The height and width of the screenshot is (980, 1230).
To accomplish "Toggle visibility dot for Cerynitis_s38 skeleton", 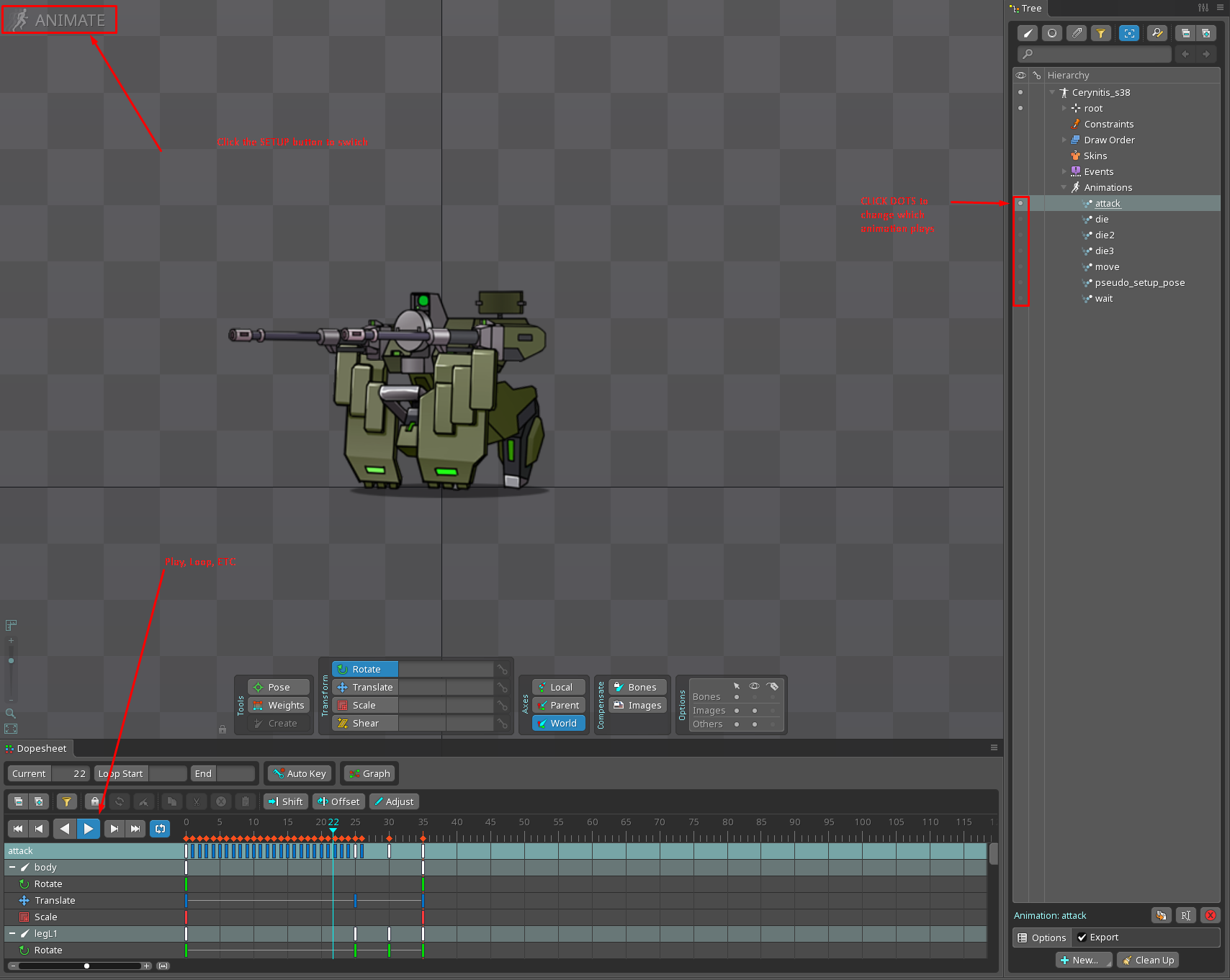I will coord(1020,92).
